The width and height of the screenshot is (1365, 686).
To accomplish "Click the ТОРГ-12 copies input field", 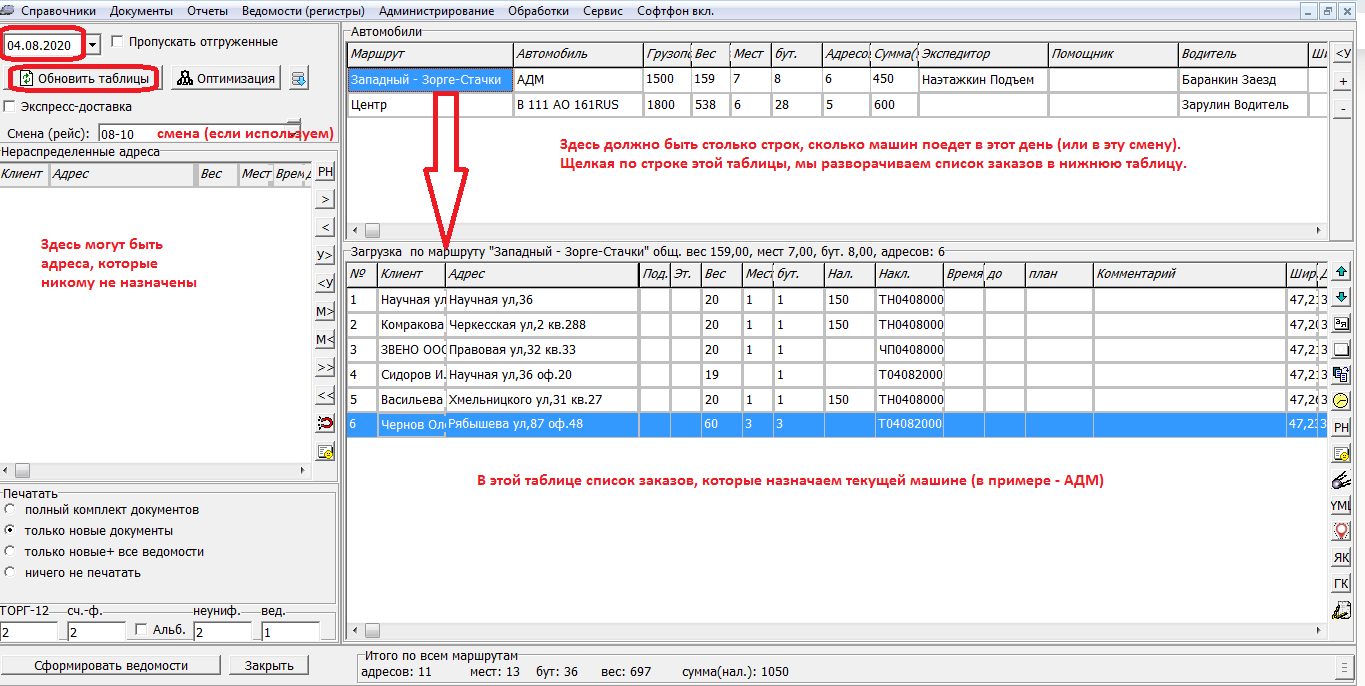I will tap(30, 632).
